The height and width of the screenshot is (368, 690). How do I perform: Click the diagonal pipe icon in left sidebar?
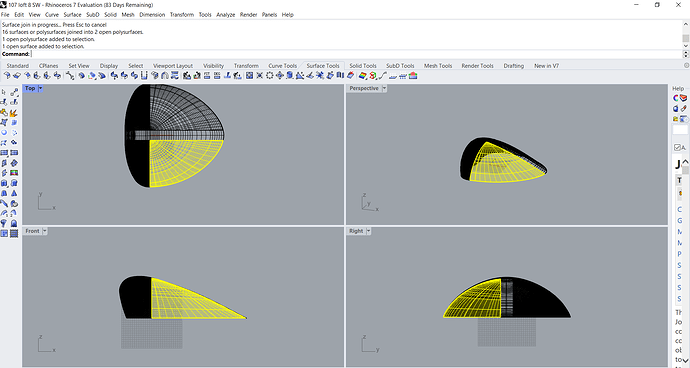4,203
